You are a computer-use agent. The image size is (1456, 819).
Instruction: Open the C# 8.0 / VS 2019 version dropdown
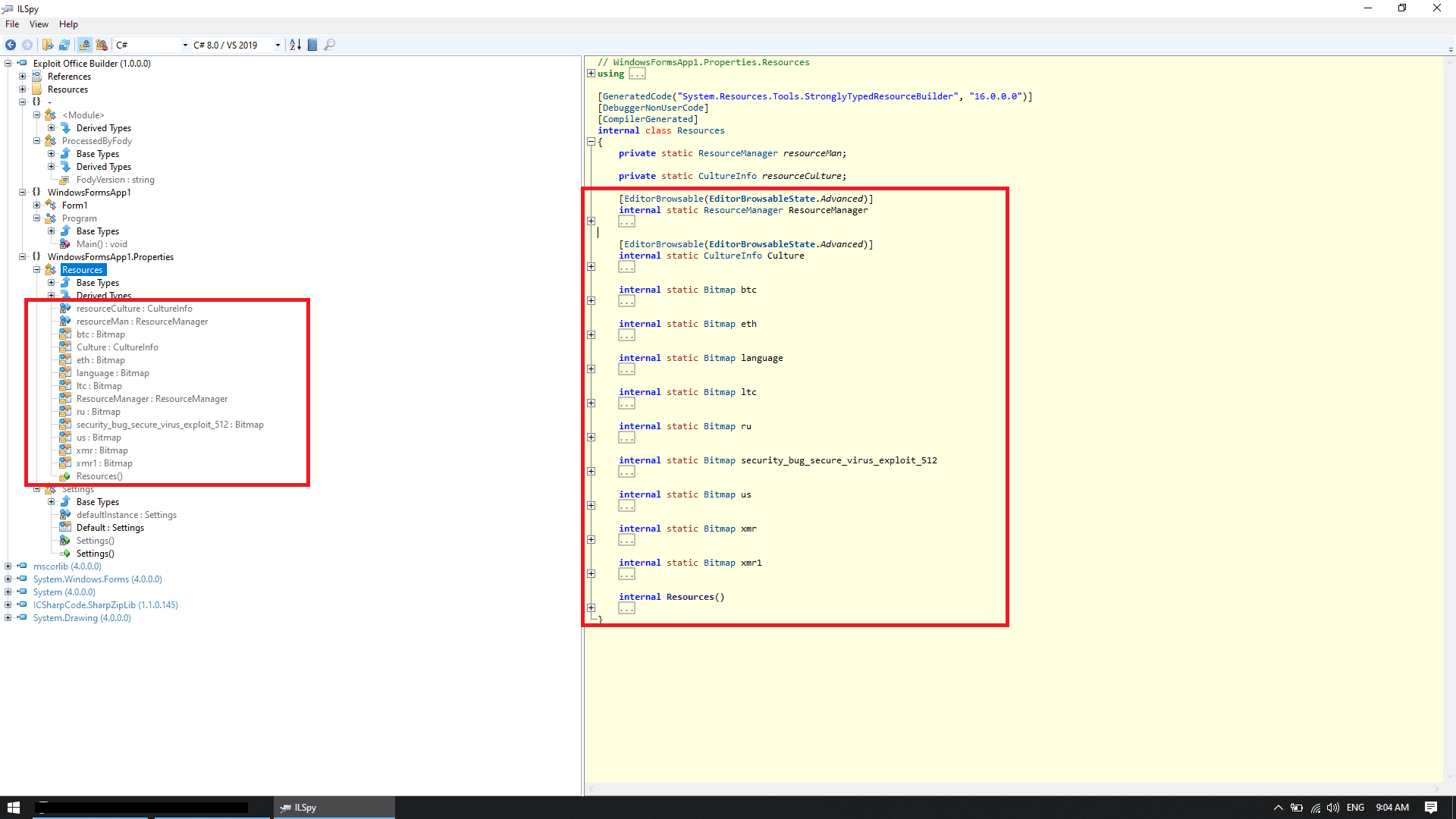coord(278,45)
